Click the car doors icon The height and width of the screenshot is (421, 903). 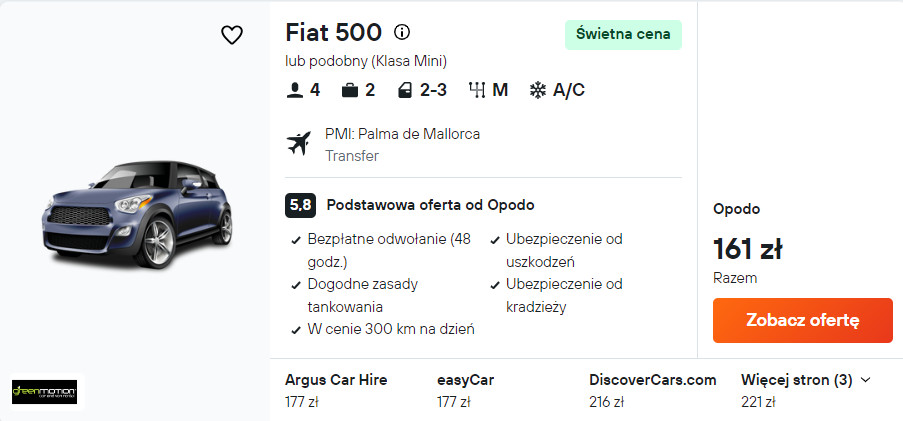pos(404,90)
